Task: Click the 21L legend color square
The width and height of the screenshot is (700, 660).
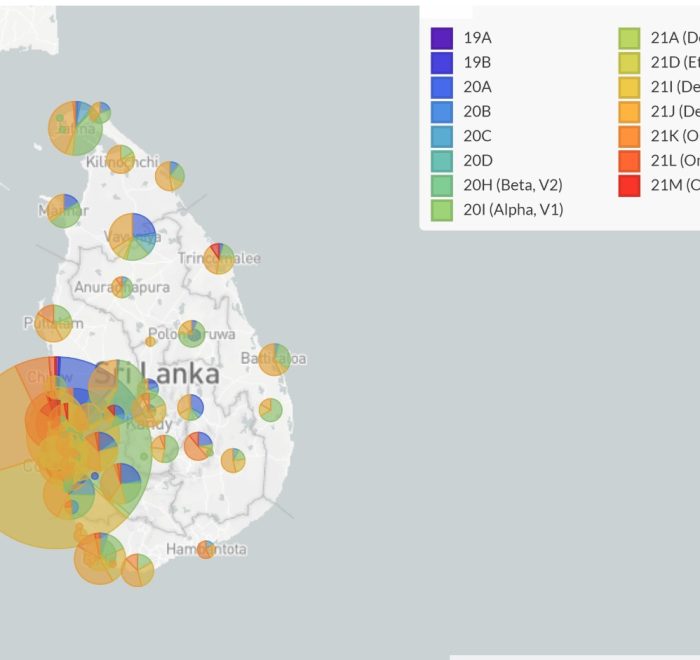Action: (629, 160)
